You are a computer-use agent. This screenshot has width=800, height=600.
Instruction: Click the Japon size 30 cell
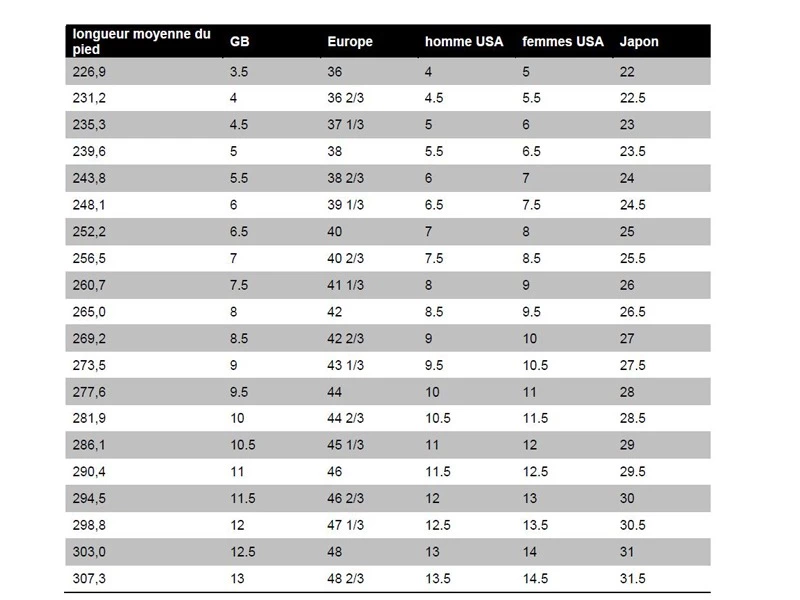pyautogui.click(x=628, y=498)
